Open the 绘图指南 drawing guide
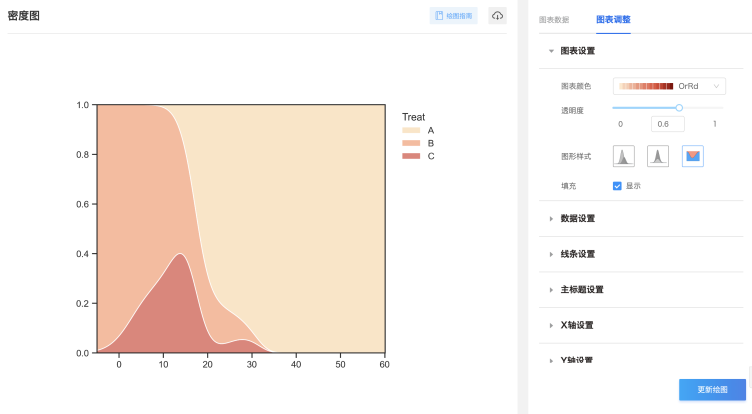 454,15
